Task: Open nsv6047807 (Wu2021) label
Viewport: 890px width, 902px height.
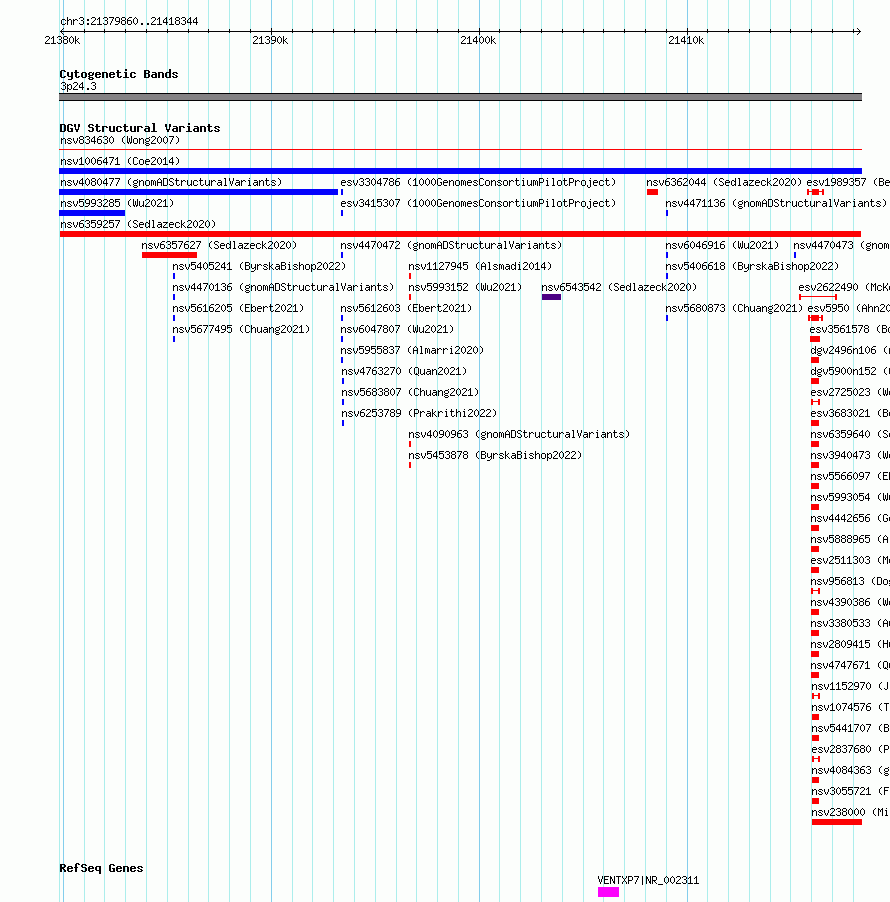Action: [x=397, y=330]
